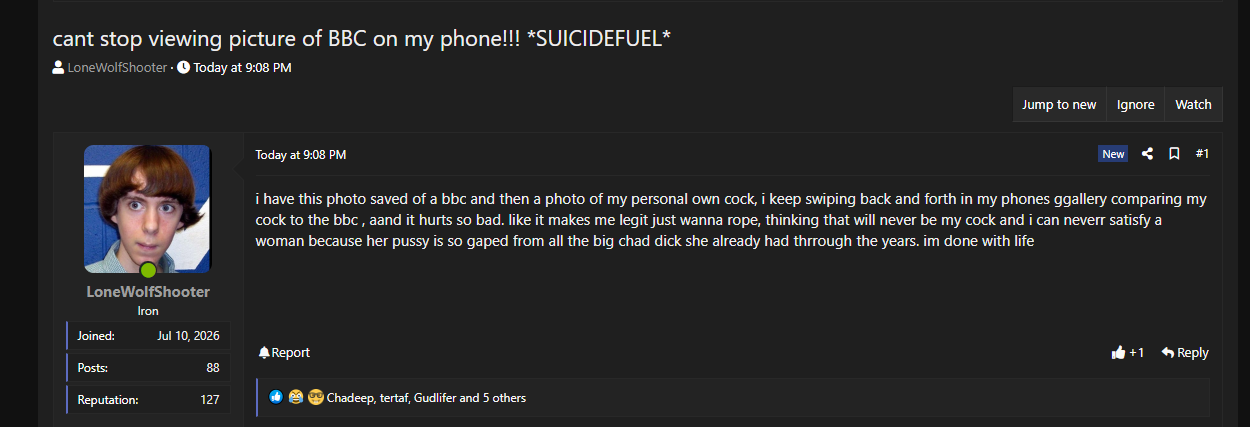The height and width of the screenshot is (427, 1250).
Task: Click the green online status indicator
Action: point(148,270)
